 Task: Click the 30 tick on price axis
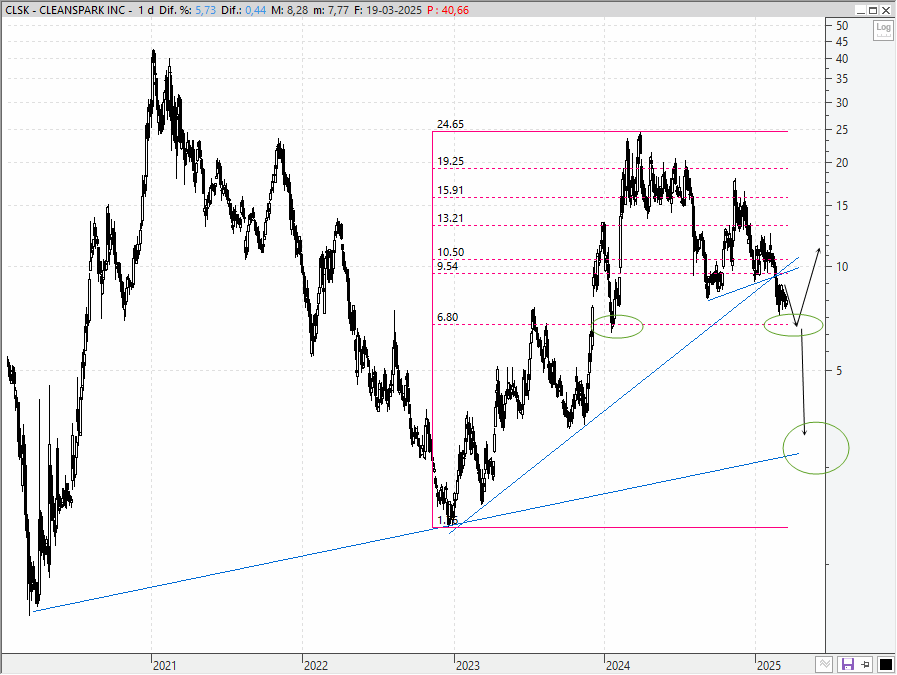click(x=842, y=103)
